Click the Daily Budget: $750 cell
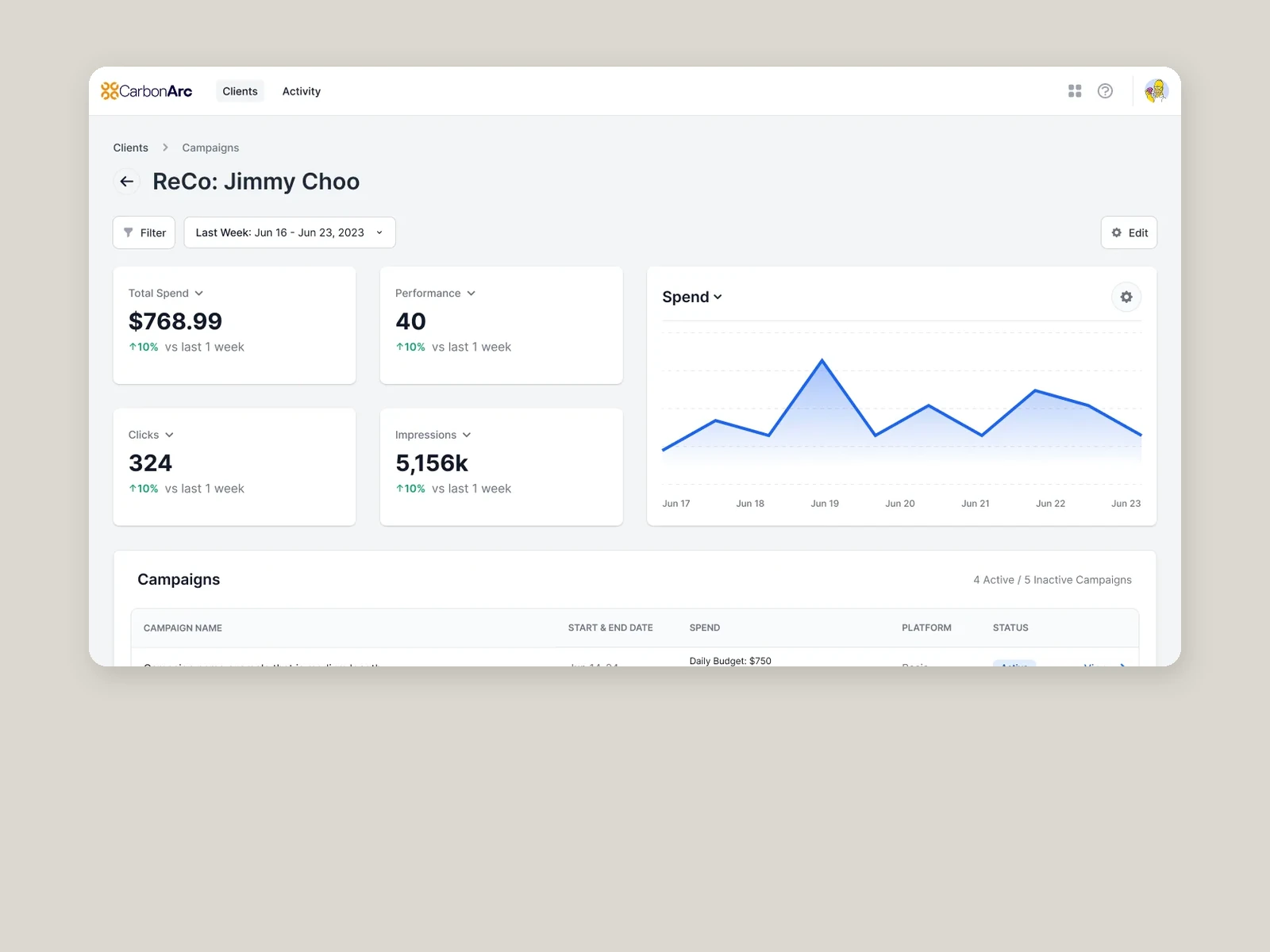Image resolution: width=1270 pixels, height=952 pixels. [x=730, y=661]
